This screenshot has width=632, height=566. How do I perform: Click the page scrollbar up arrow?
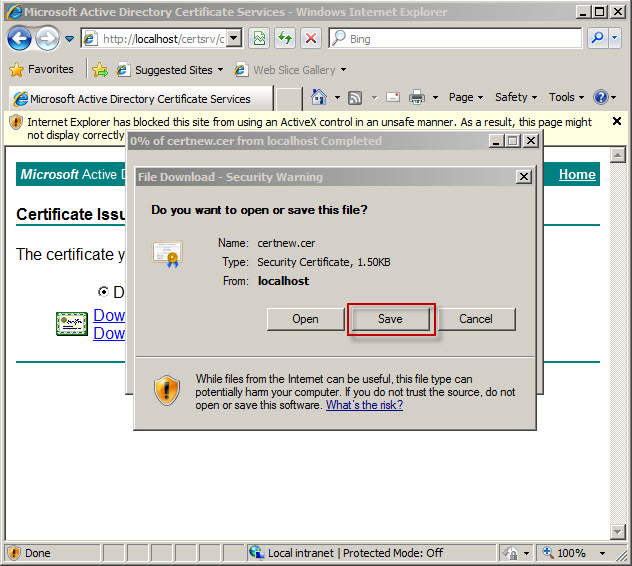pyautogui.click(x=617, y=155)
